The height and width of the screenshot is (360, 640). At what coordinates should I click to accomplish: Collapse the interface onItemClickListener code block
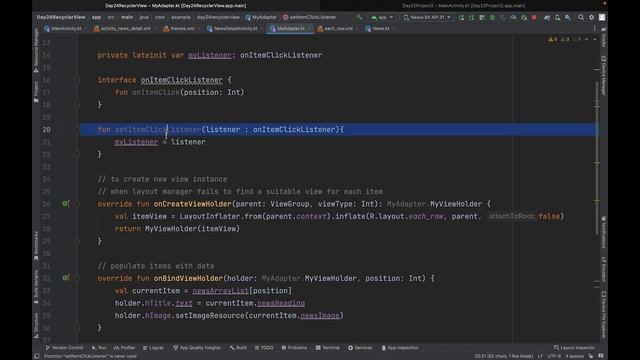[77, 80]
